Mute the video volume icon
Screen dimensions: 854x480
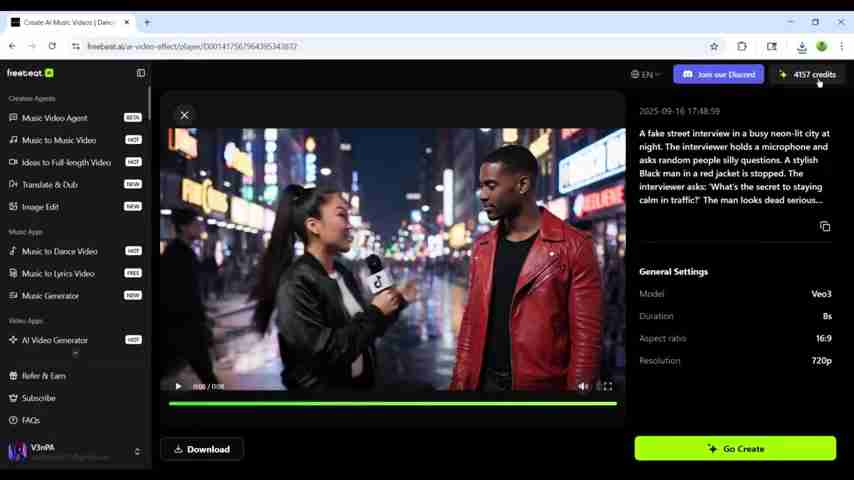pyautogui.click(x=583, y=386)
